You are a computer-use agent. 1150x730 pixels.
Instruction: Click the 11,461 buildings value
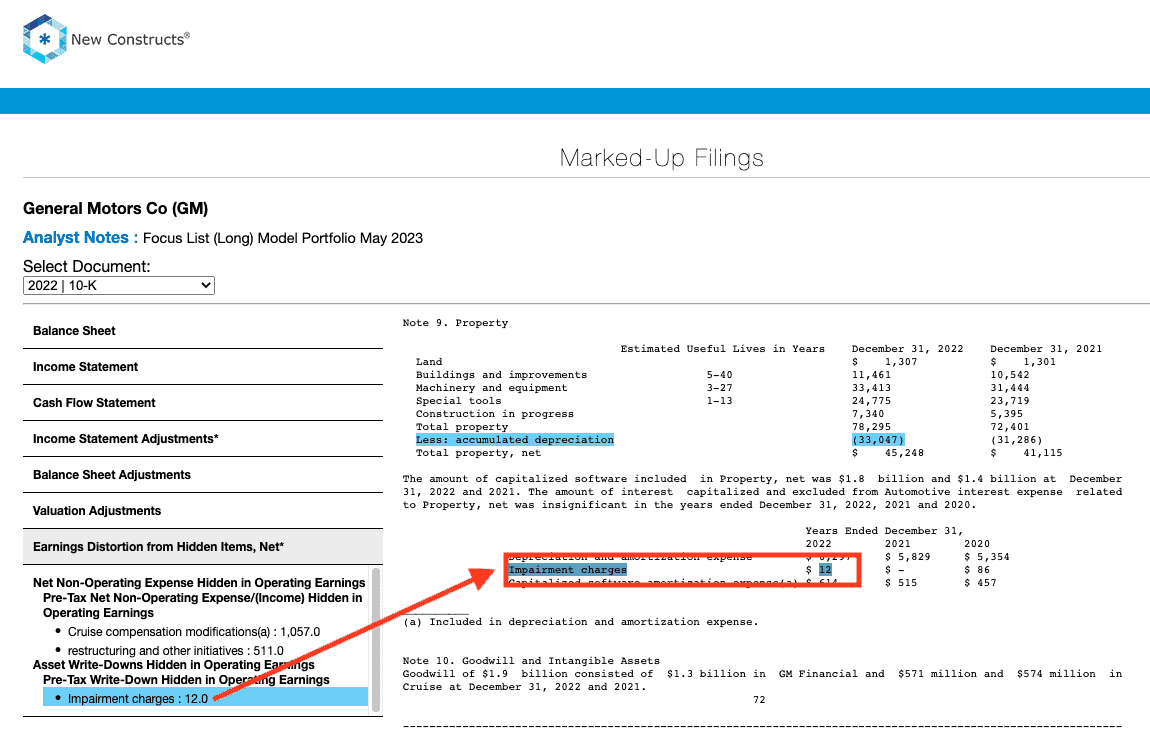pos(871,375)
